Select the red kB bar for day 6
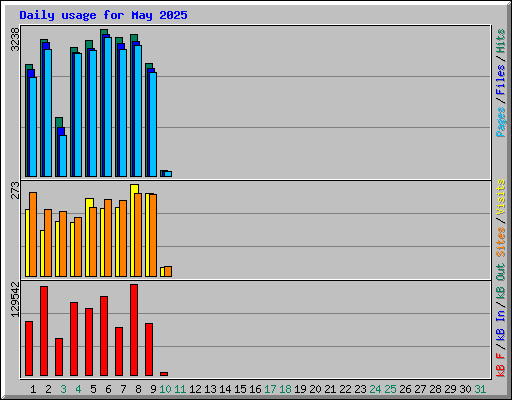The height and width of the screenshot is (400, 512). [x=104, y=336]
